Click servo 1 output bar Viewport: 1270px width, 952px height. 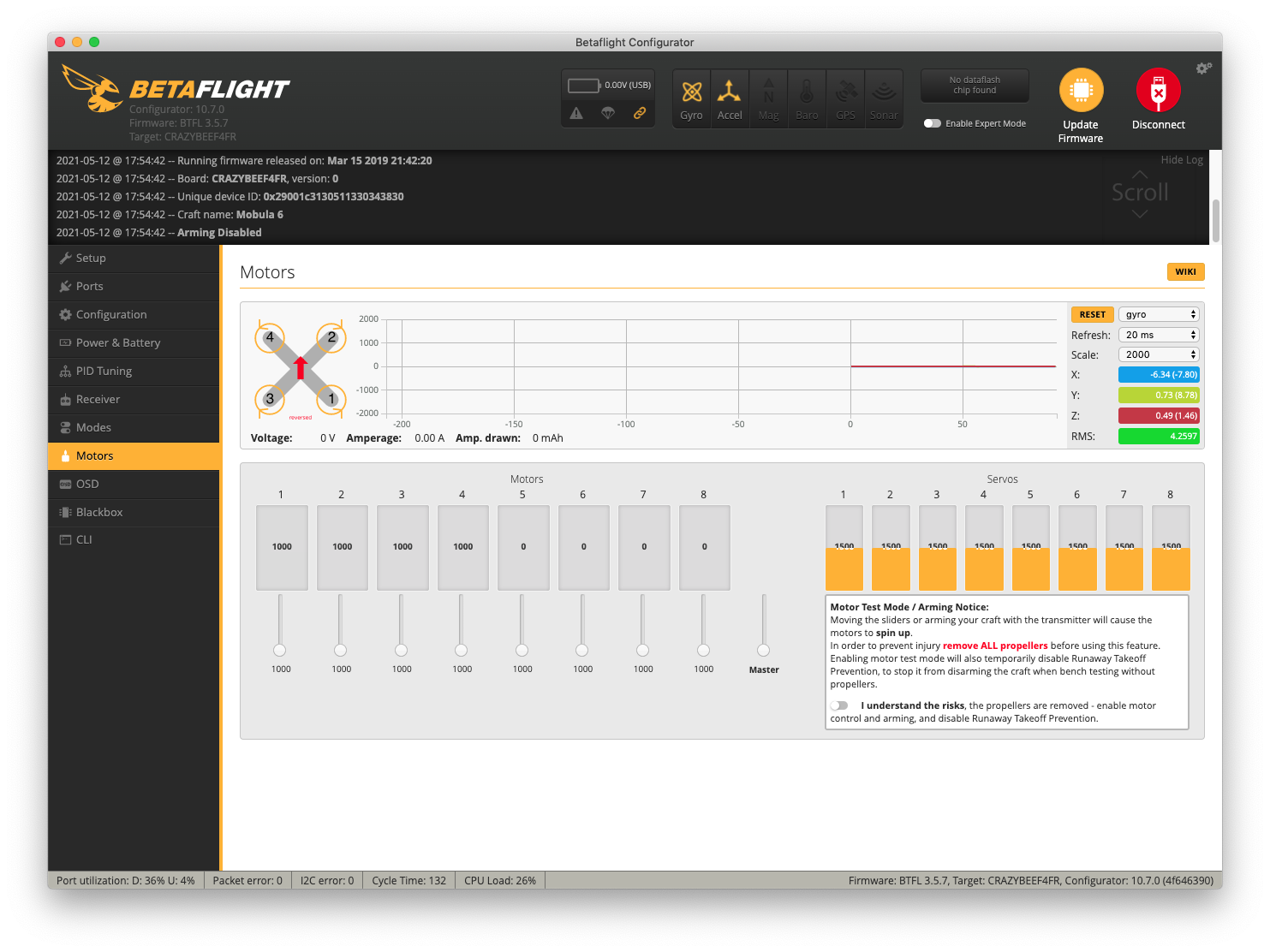pos(844,548)
